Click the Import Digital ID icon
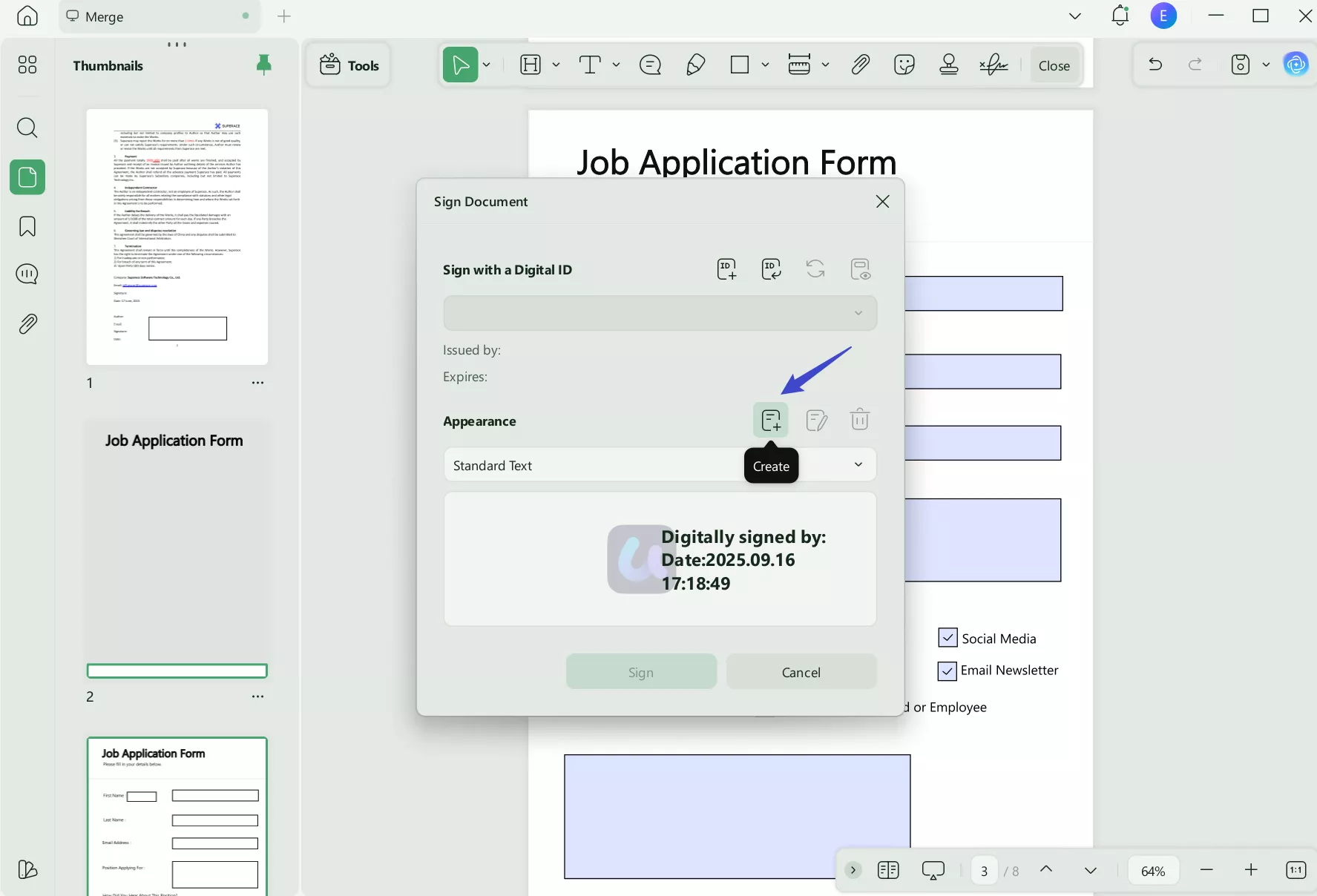 tap(771, 269)
